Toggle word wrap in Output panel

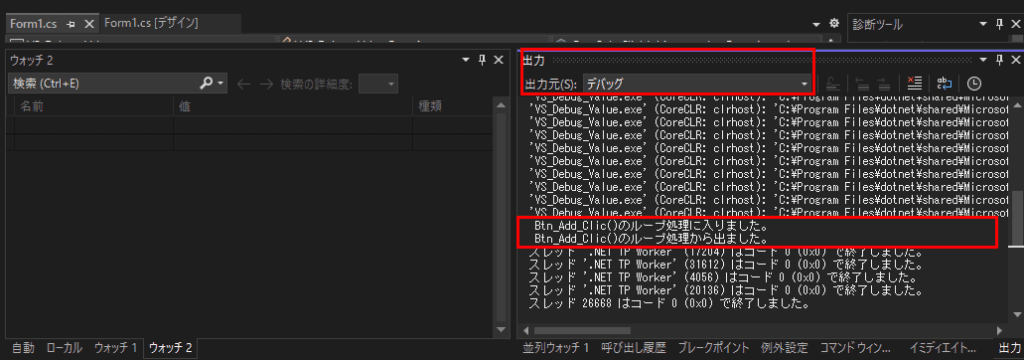[945, 84]
